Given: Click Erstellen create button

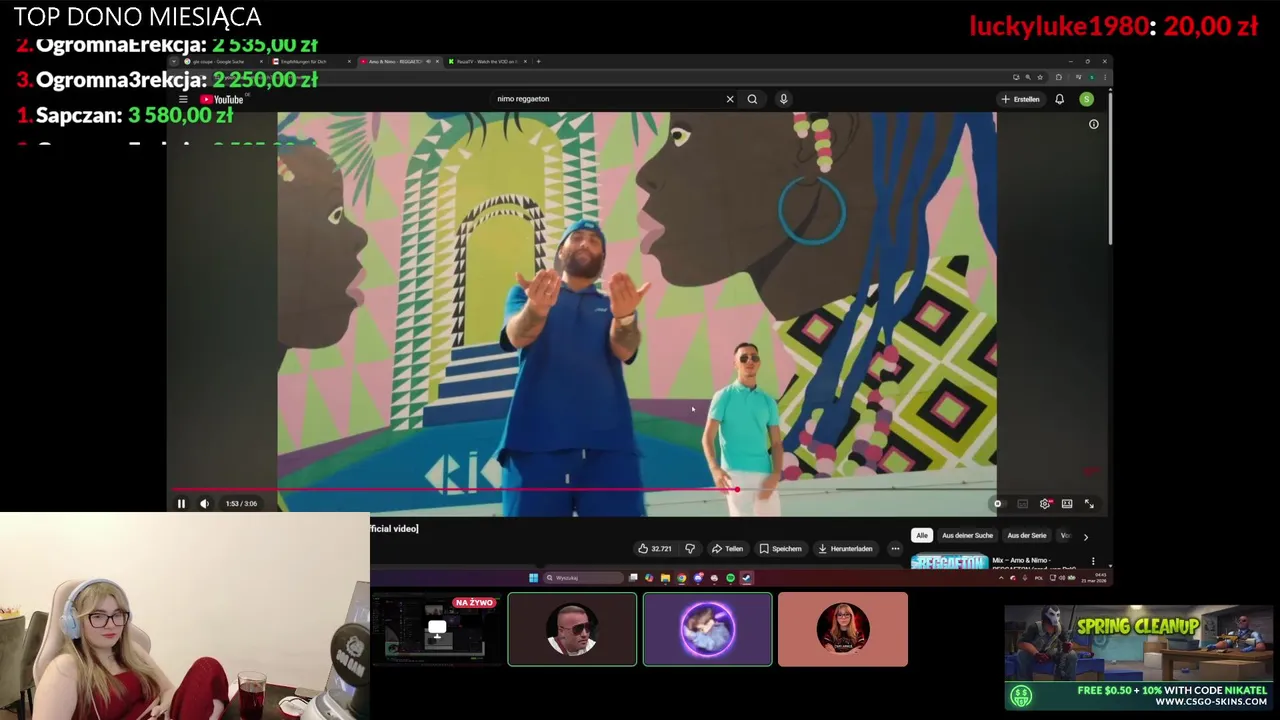Looking at the screenshot, I should [1020, 99].
